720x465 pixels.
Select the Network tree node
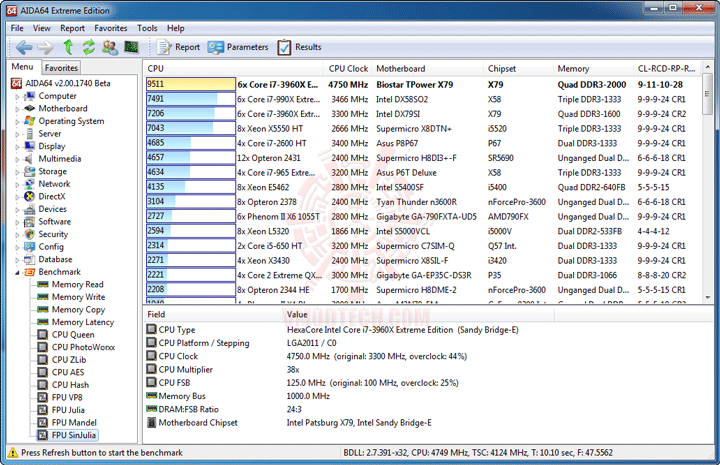(x=54, y=184)
